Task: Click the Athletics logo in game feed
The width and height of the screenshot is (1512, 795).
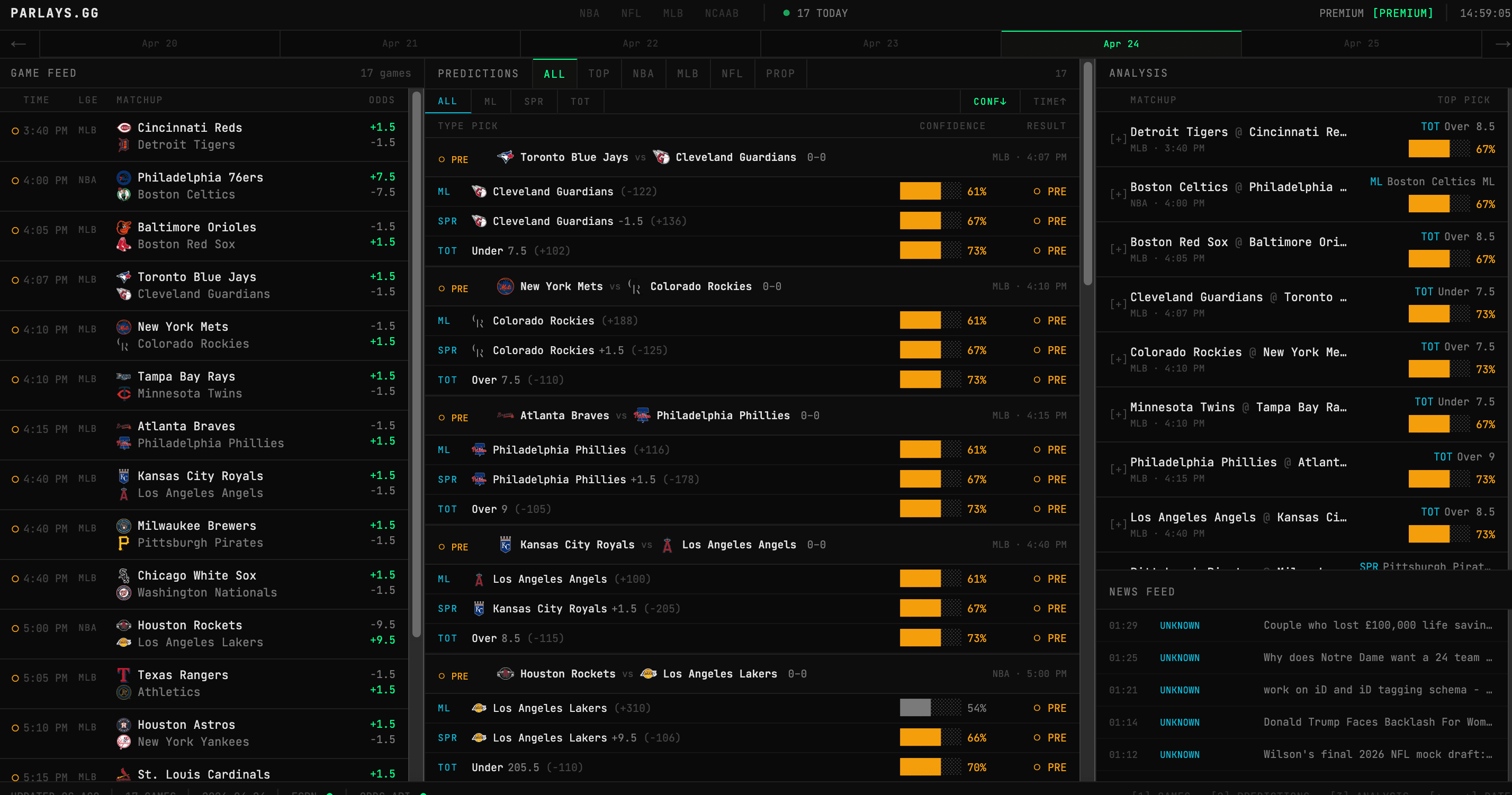Action: point(123,692)
